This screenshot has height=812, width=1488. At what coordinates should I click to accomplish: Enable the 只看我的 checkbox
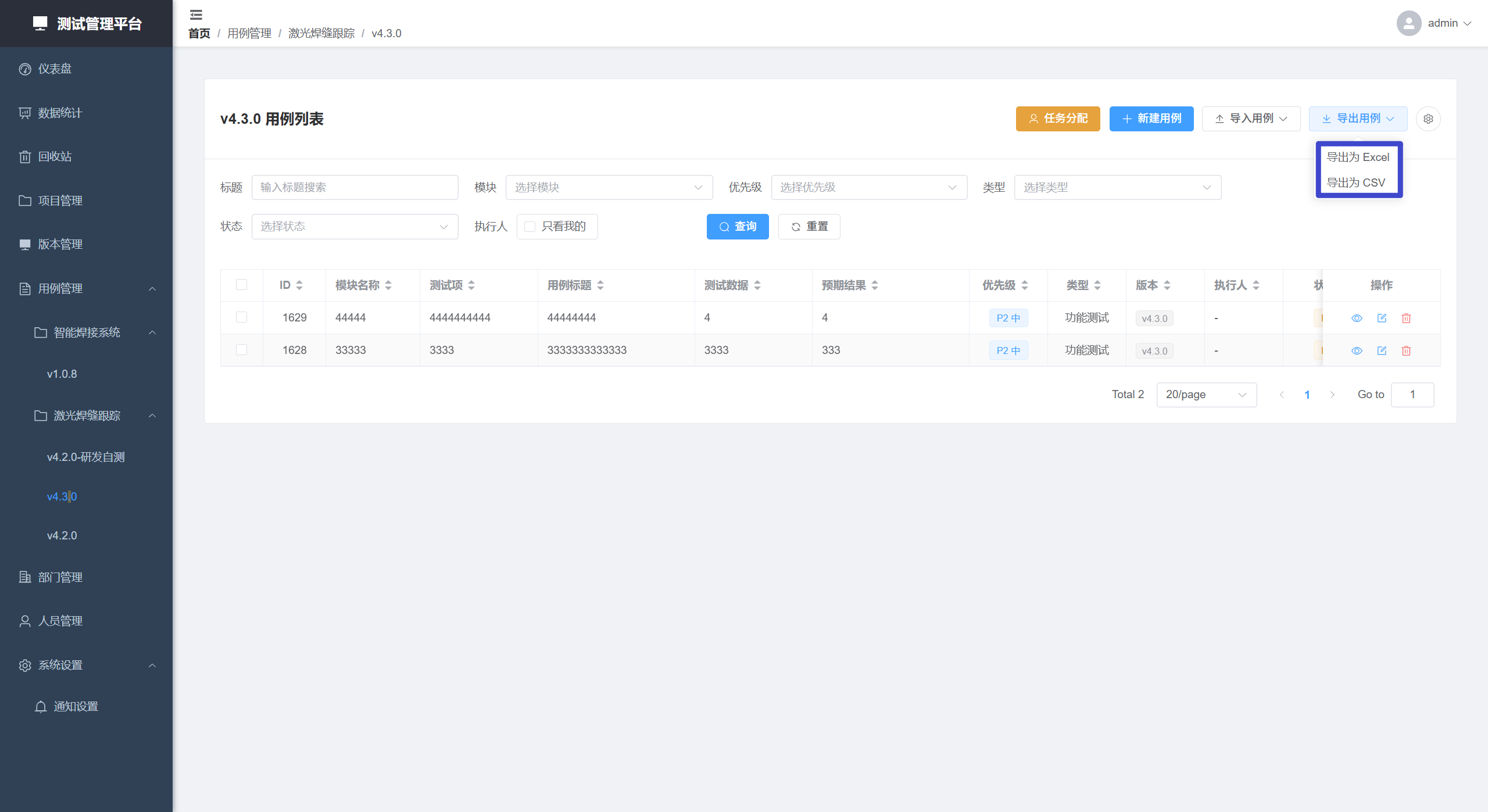tap(530, 227)
